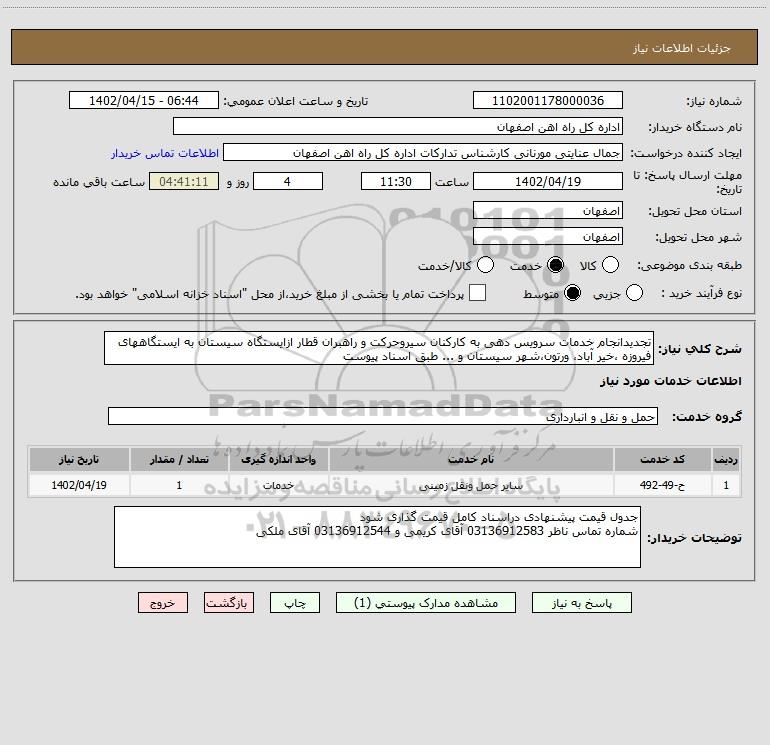Click the نام خدمت column header
This screenshot has height=745, width=770.
coord(470,460)
